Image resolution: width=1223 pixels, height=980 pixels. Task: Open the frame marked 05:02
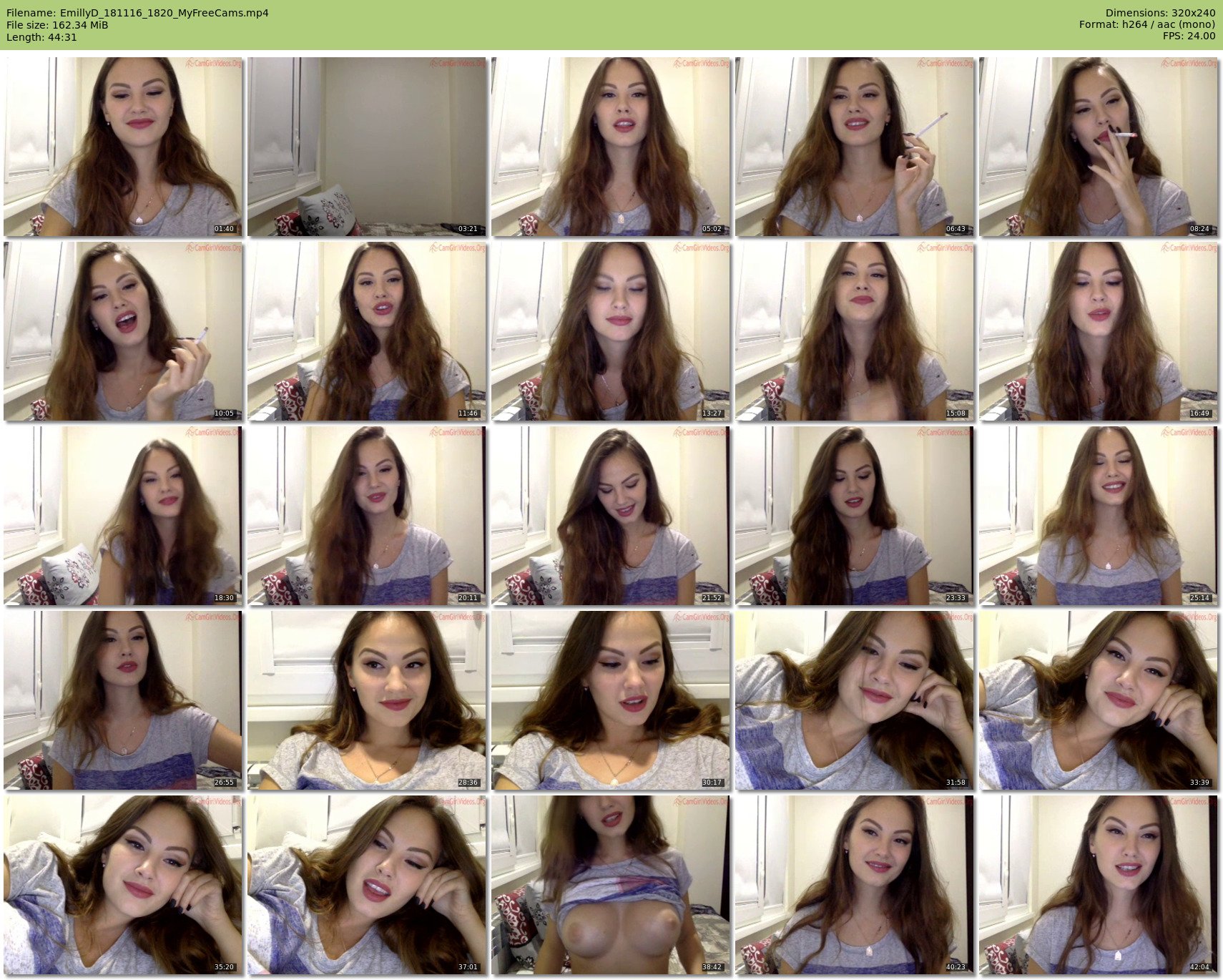(611, 147)
